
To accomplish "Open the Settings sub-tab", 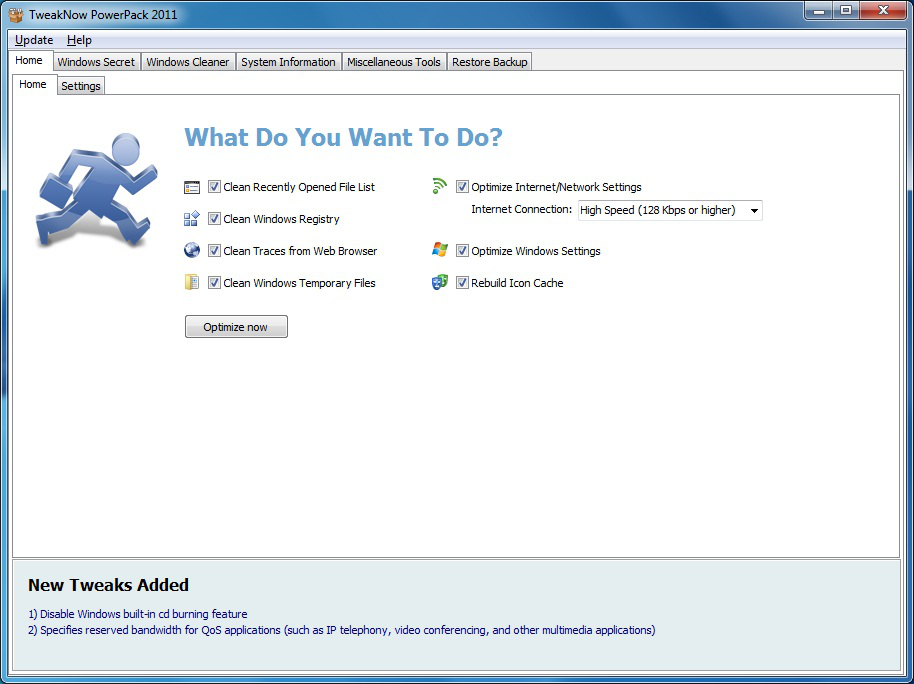I will (81, 86).
